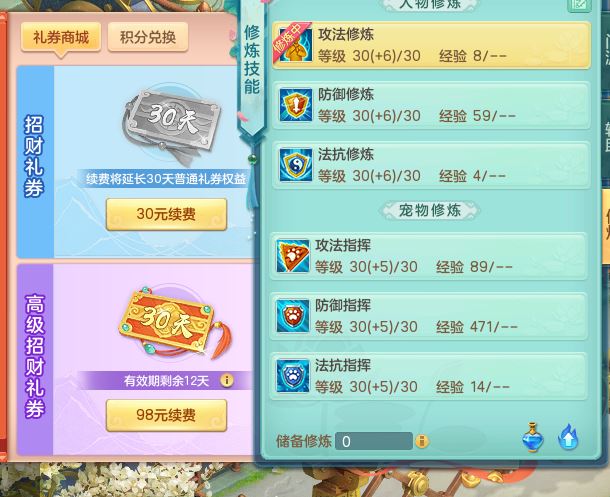Viewport: 610px width, 497px height.
Task: Select the 防御指挥 row with experience 471
Action: [x=428, y=317]
